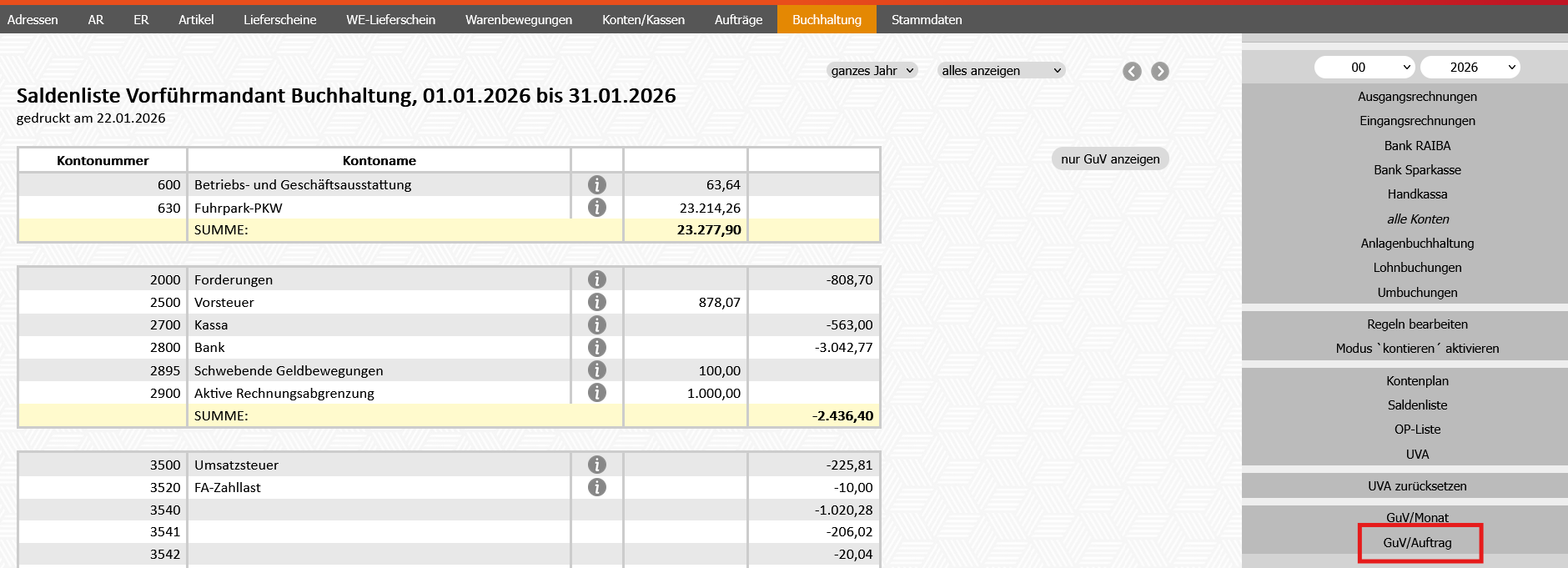Image resolution: width=1568 pixels, height=568 pixels.
Task: Click info icon for Umsatzsteuer account
Action: click(x=596, y=465)
